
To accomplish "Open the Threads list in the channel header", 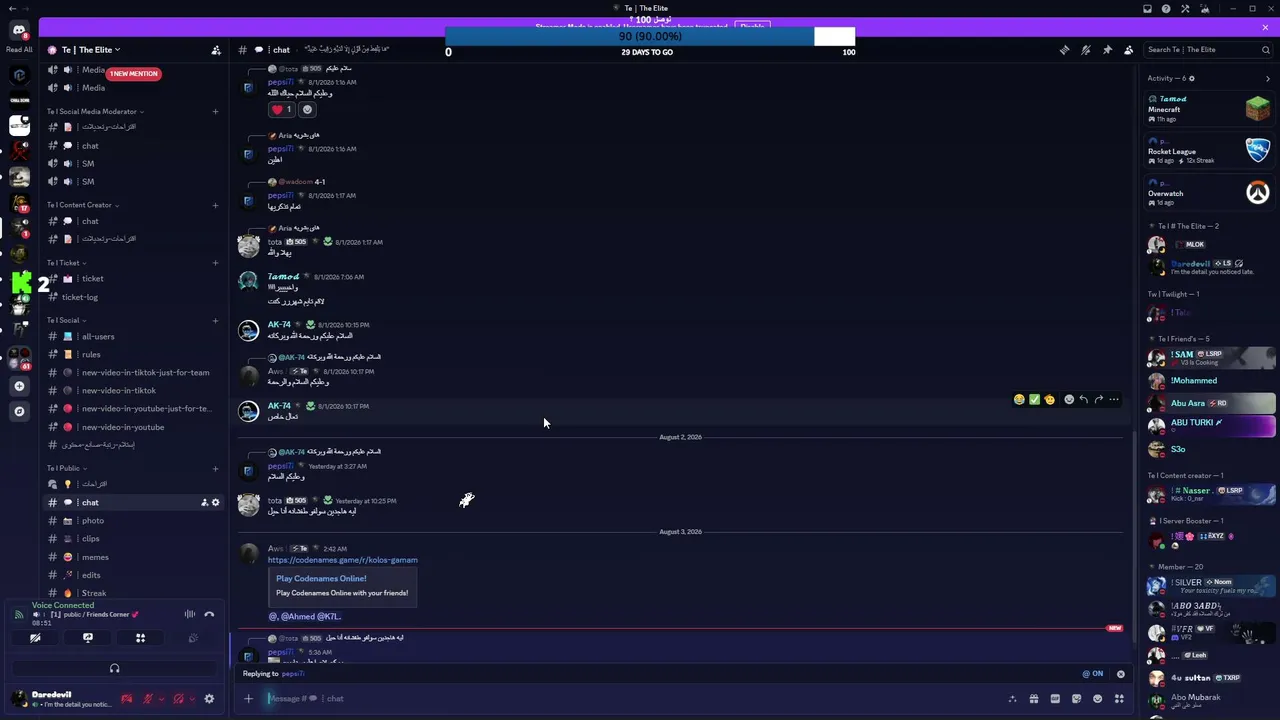I will (1064, 50).
